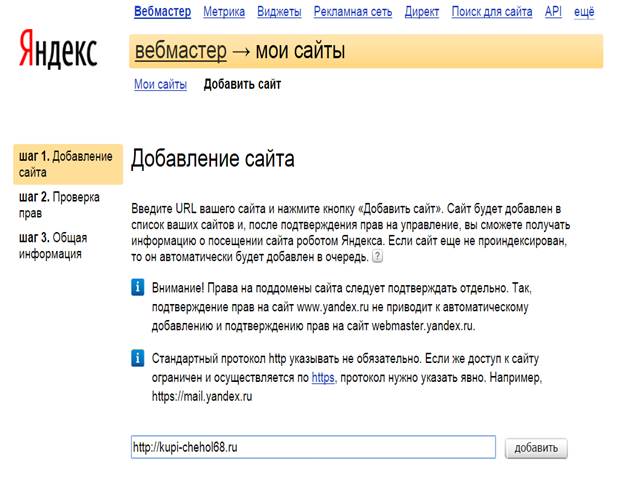
Task: Click the site URL input field
Action: [313, 447]
